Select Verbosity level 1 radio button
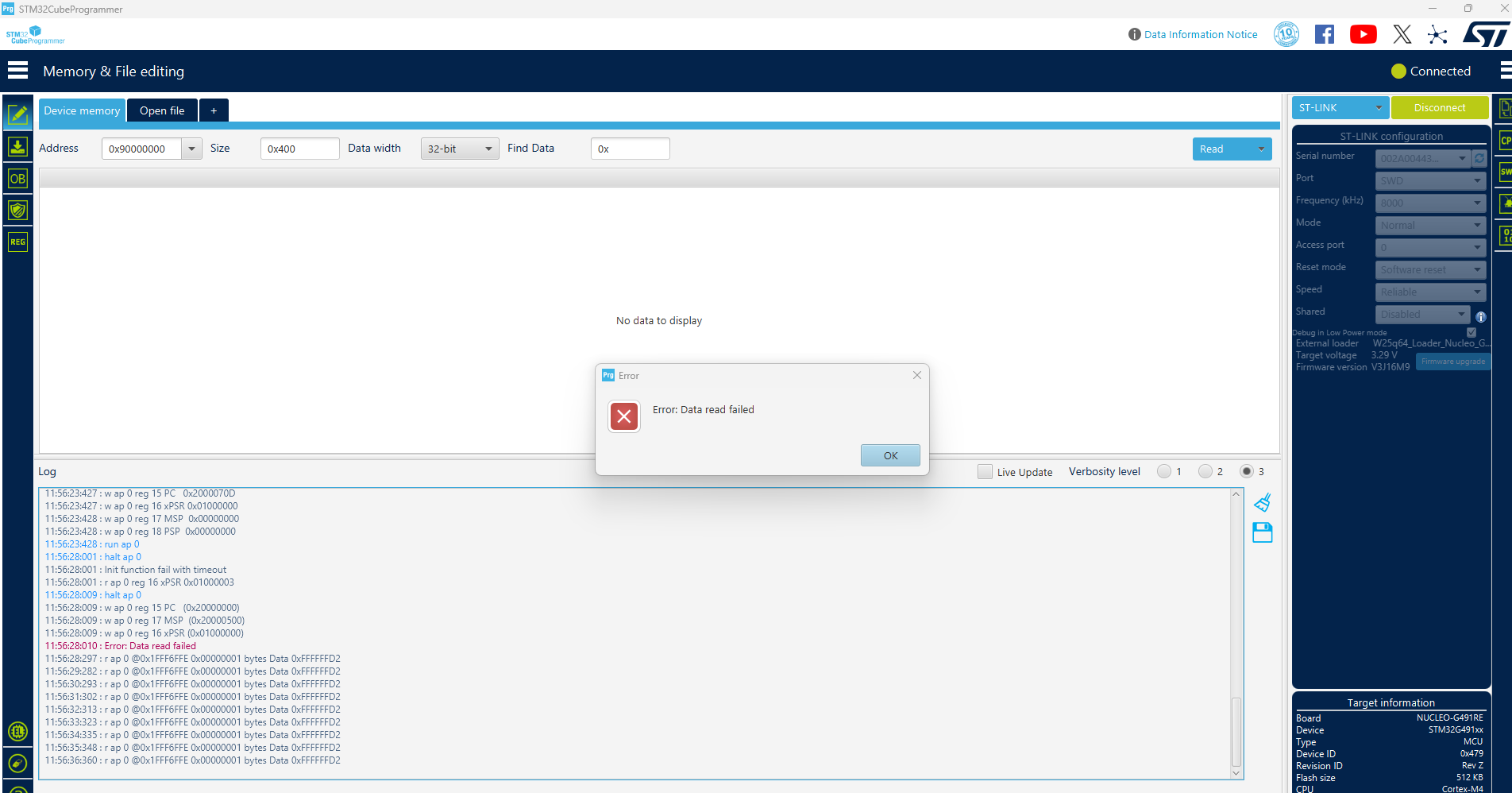The height and width of the screenshot is (793, 1512). click(x=1163, y=471)
